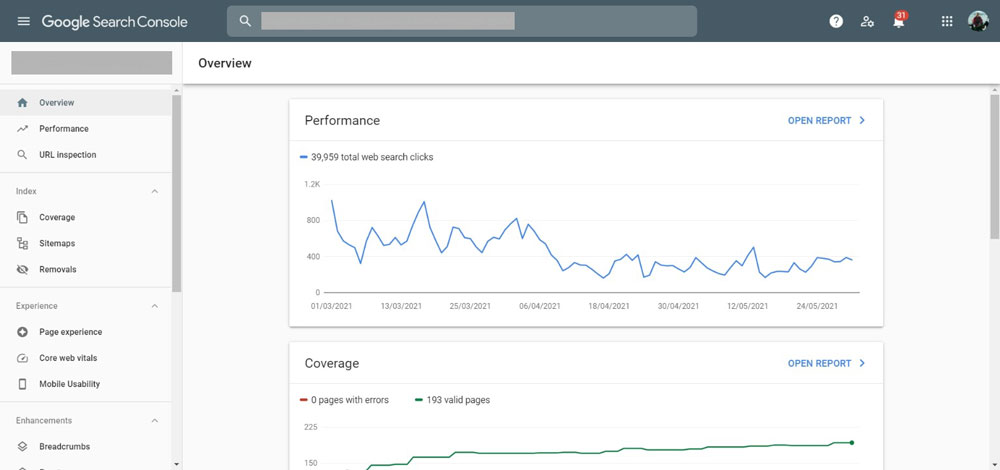Click the main page vertical scrollbar
The width and height of the screenshot is (1000, 470).
[995, 167]
